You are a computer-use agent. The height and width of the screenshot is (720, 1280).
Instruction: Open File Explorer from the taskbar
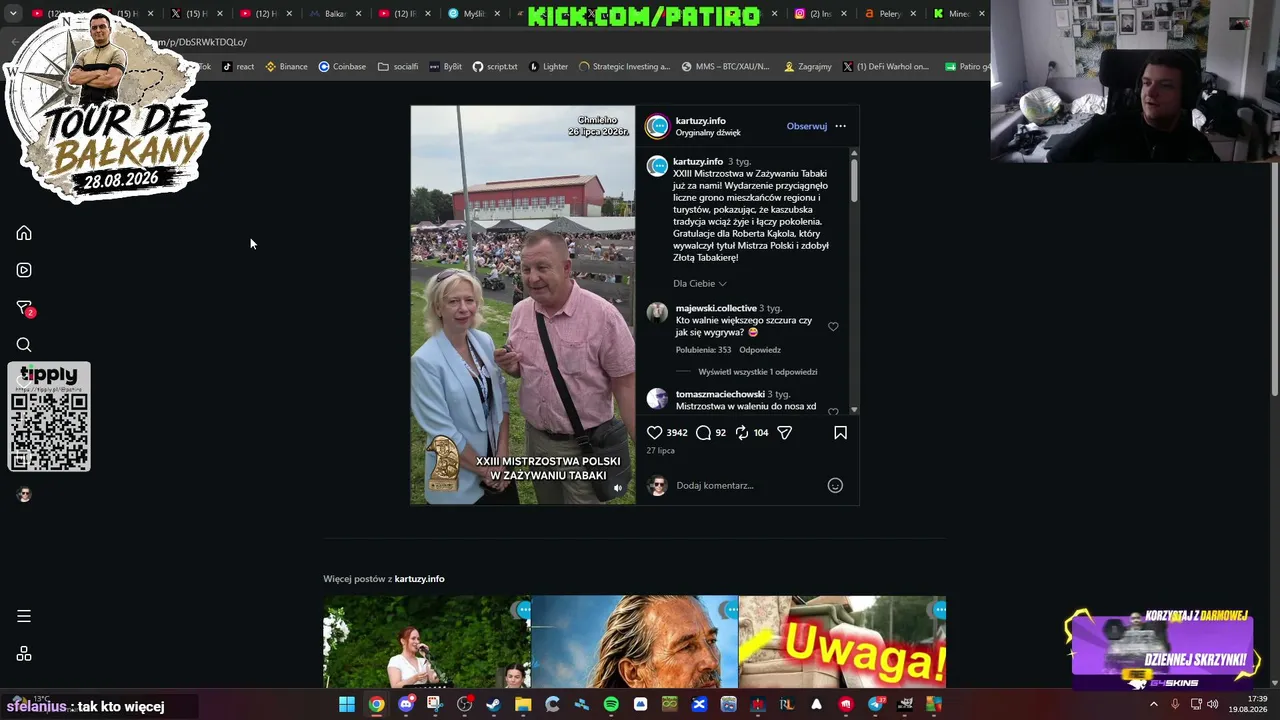(x=523, y=704)
